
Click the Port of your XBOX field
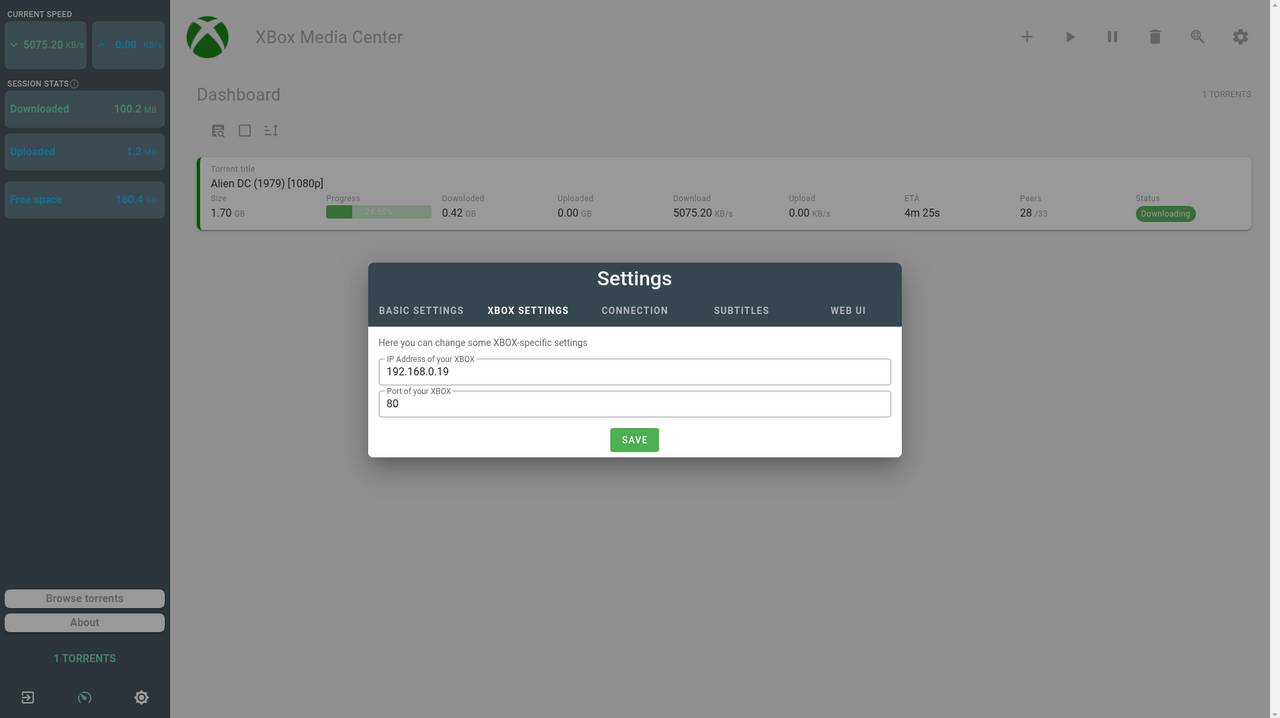[x=635, y=403]
